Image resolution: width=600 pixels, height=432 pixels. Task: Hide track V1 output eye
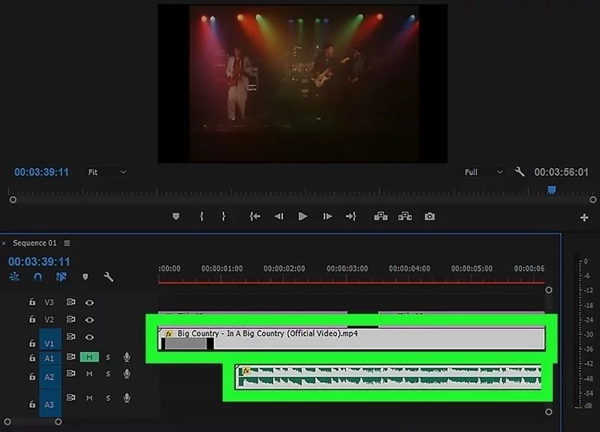coord(90,337)
